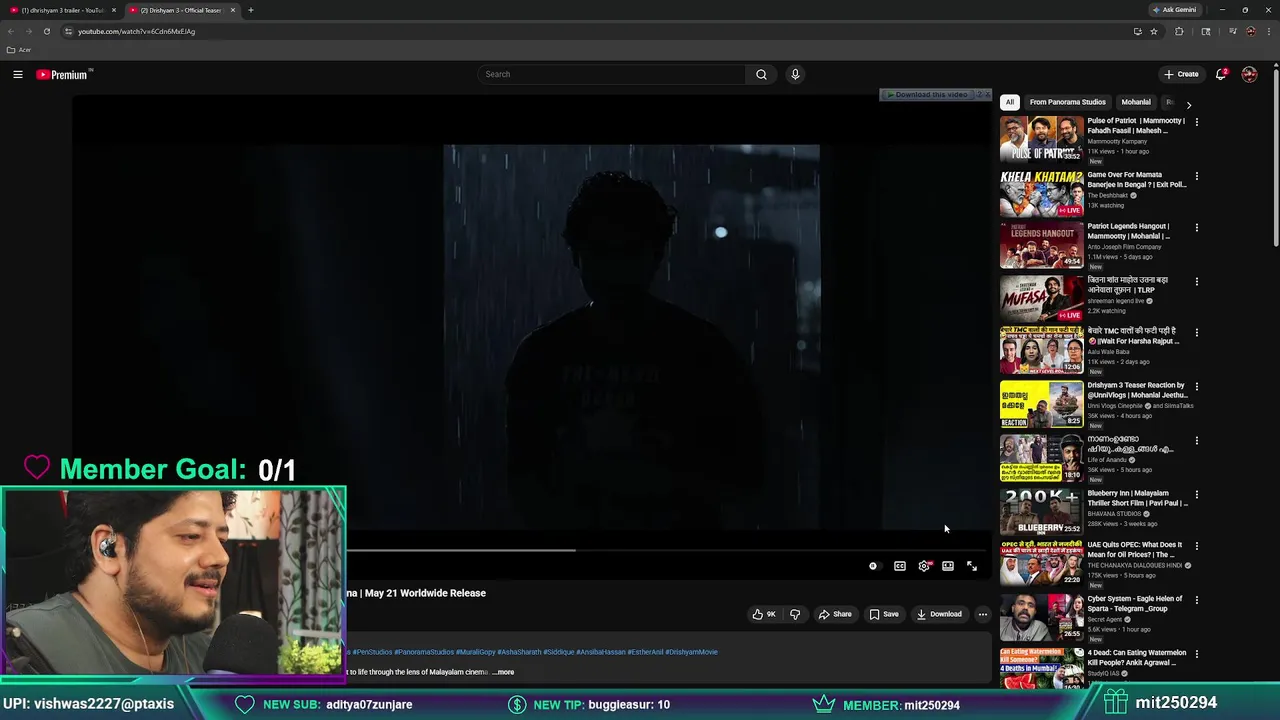Screen dimensions: 1280x720
Task: Open options for Drishyam 3 Teaser Reaction video
Action: pyautogui.click(x=1196, y=386)
